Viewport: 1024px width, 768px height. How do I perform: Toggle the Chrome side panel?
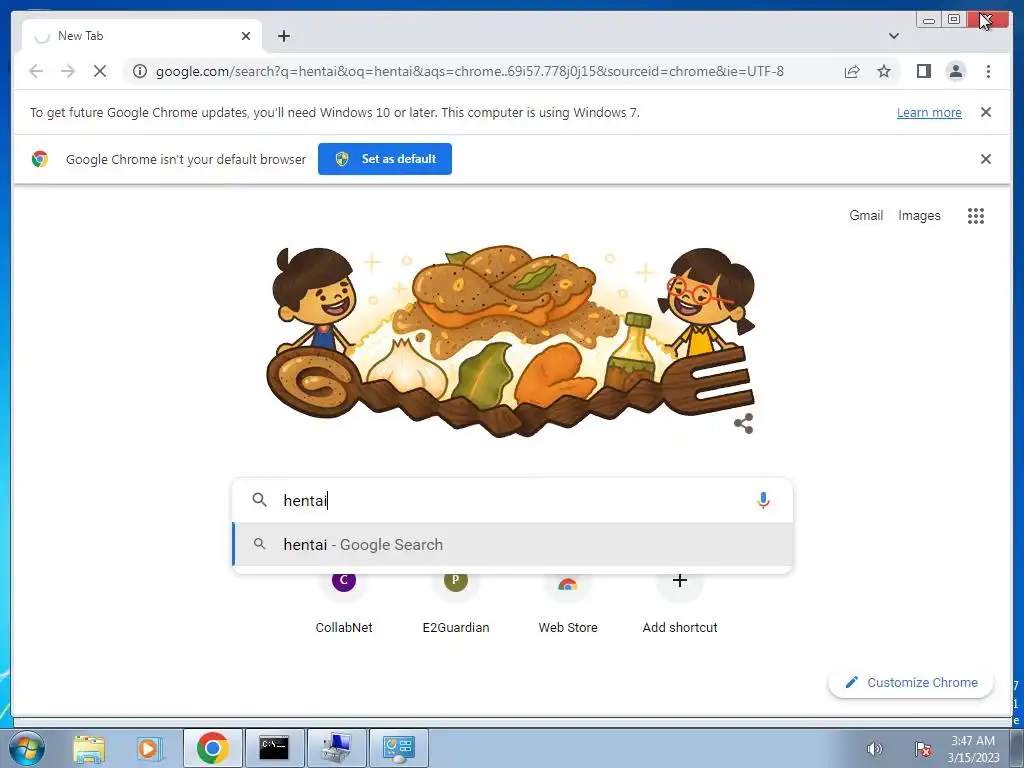[923, 71]
